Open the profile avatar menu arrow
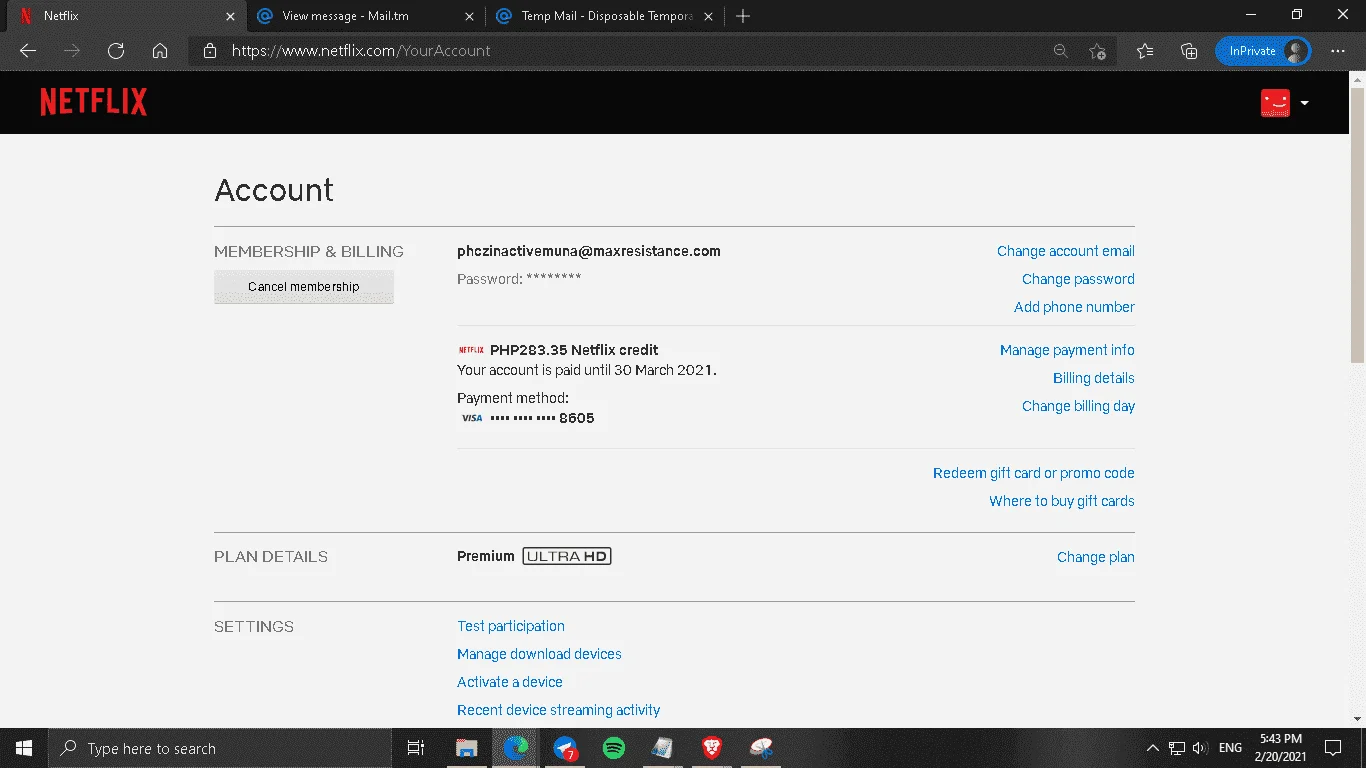Image resolution: width=1366 pixels, height=768 pixels. coord(1304,103)
